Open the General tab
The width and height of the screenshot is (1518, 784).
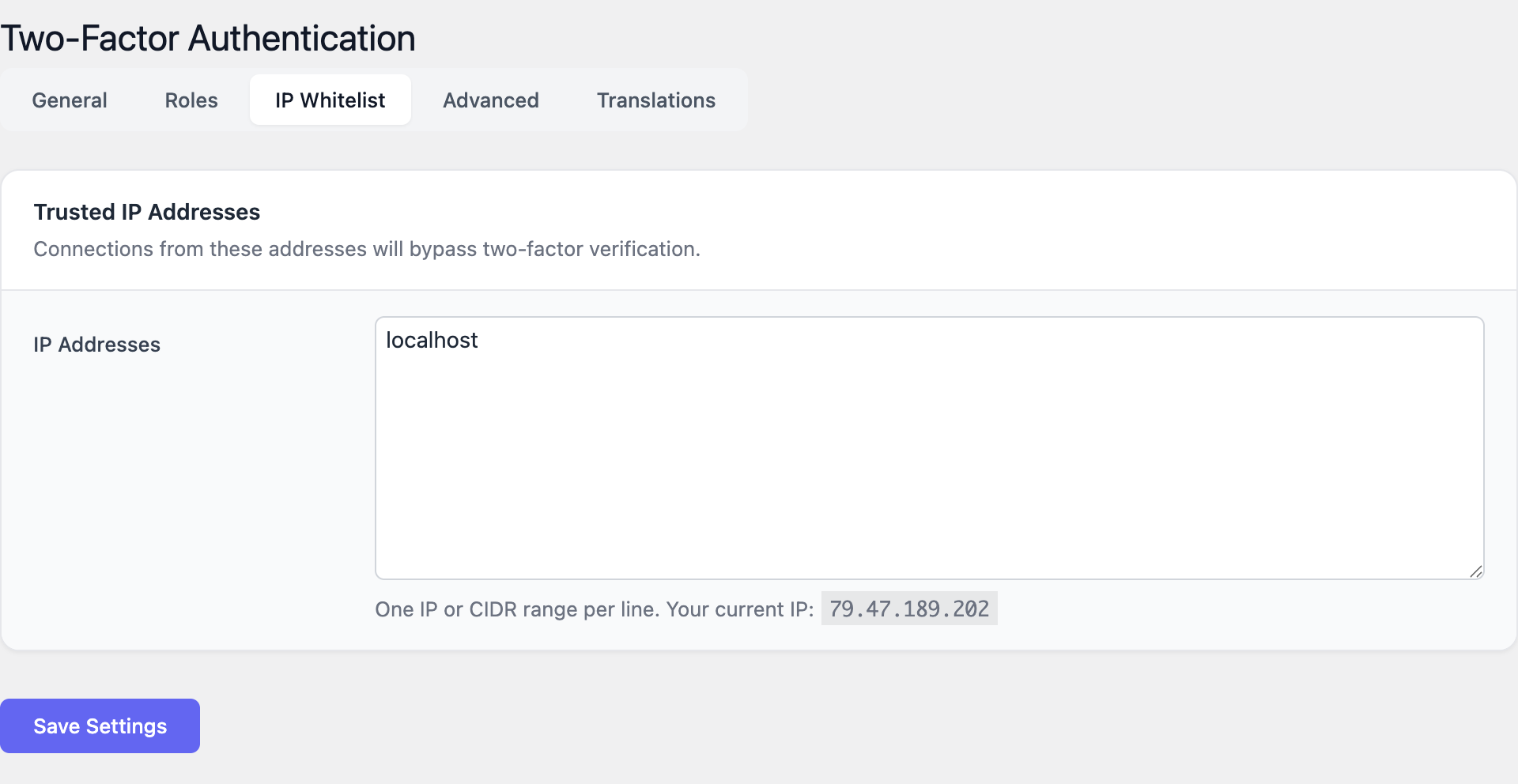(70, 100)
